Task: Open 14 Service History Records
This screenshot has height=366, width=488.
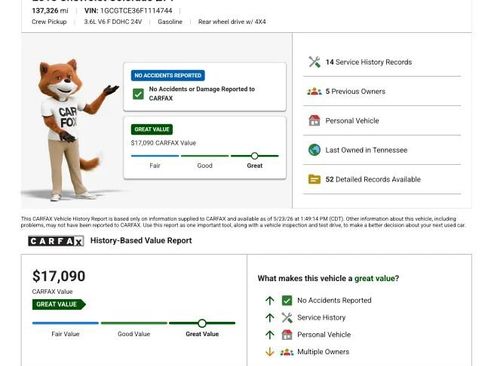Action: tap(382, 62)
